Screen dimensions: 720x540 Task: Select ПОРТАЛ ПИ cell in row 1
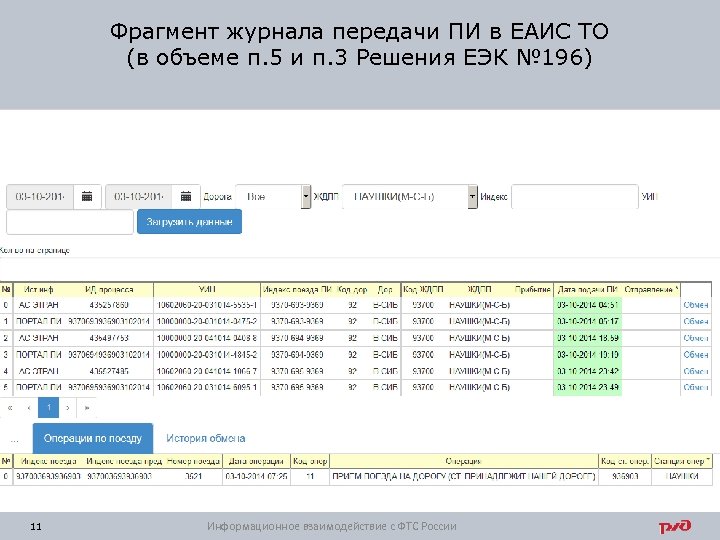39,321
